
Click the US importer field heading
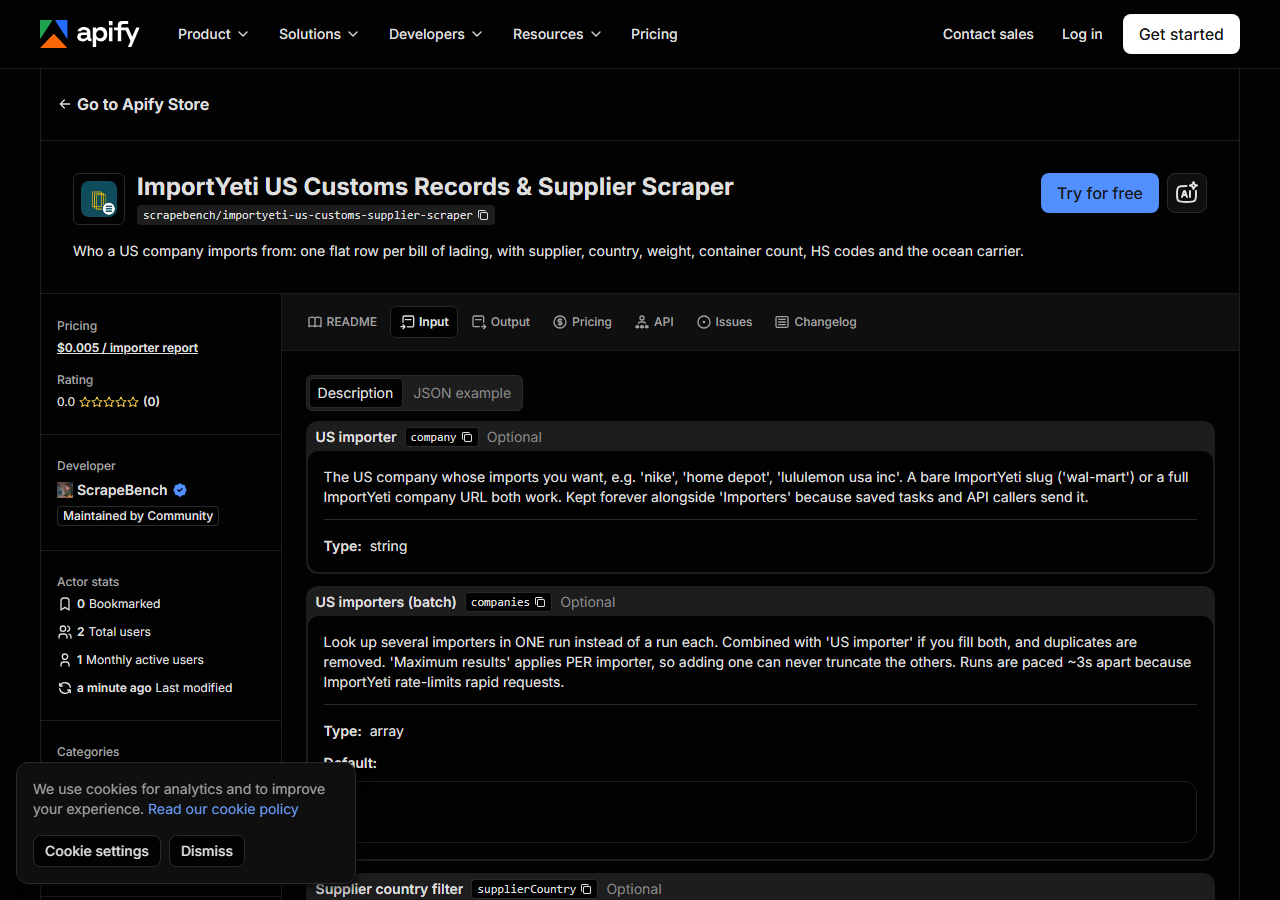pos(356,437)
